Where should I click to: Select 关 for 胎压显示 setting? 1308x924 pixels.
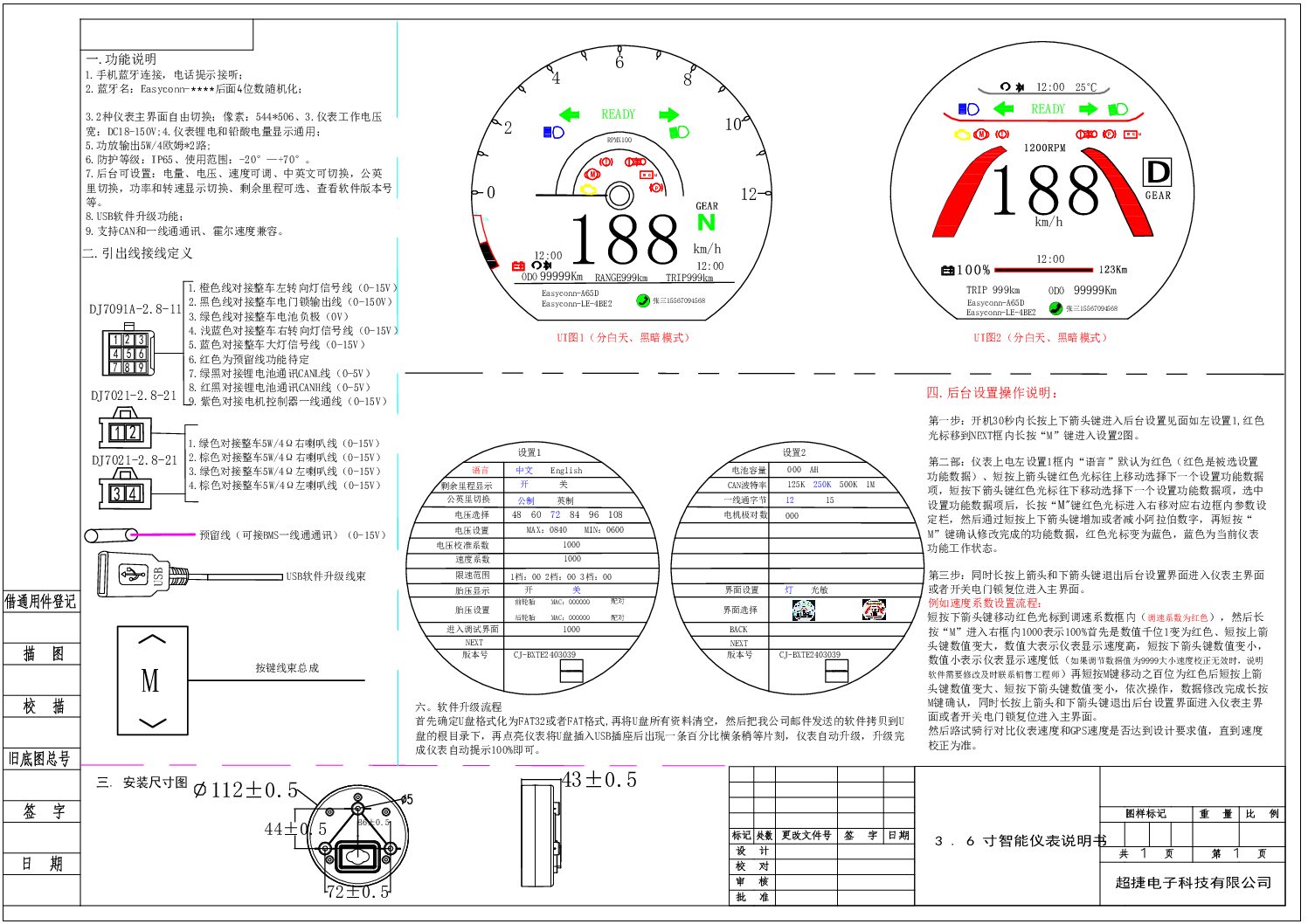point(576,590)
